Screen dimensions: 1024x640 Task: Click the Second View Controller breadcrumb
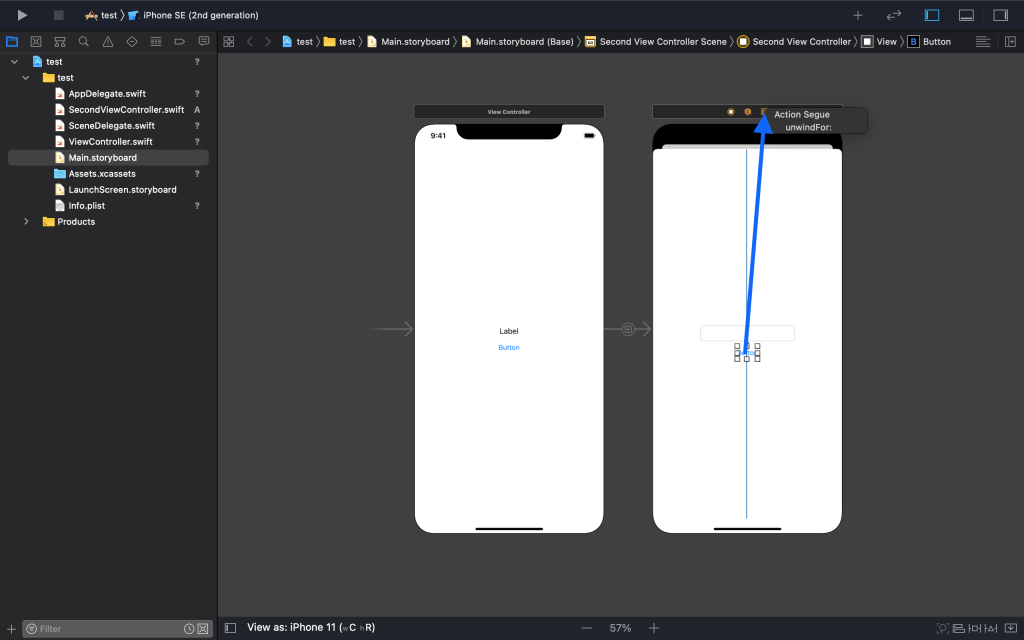click(794, 42)
